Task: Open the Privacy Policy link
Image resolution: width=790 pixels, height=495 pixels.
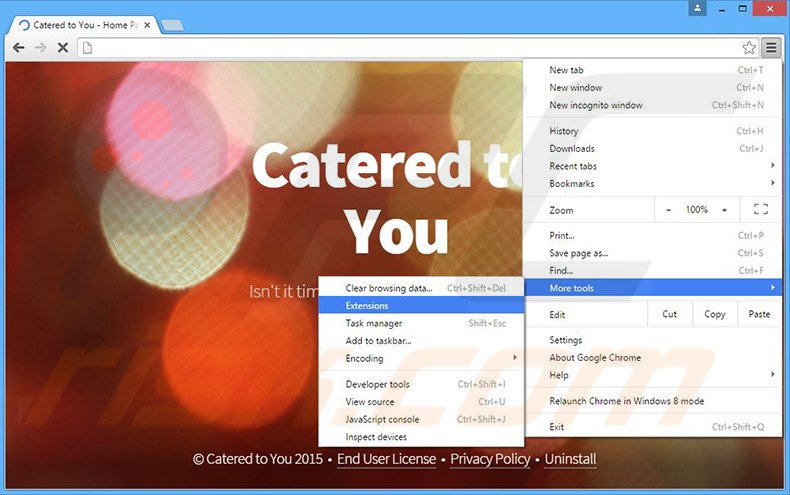Action: point(490,459)
